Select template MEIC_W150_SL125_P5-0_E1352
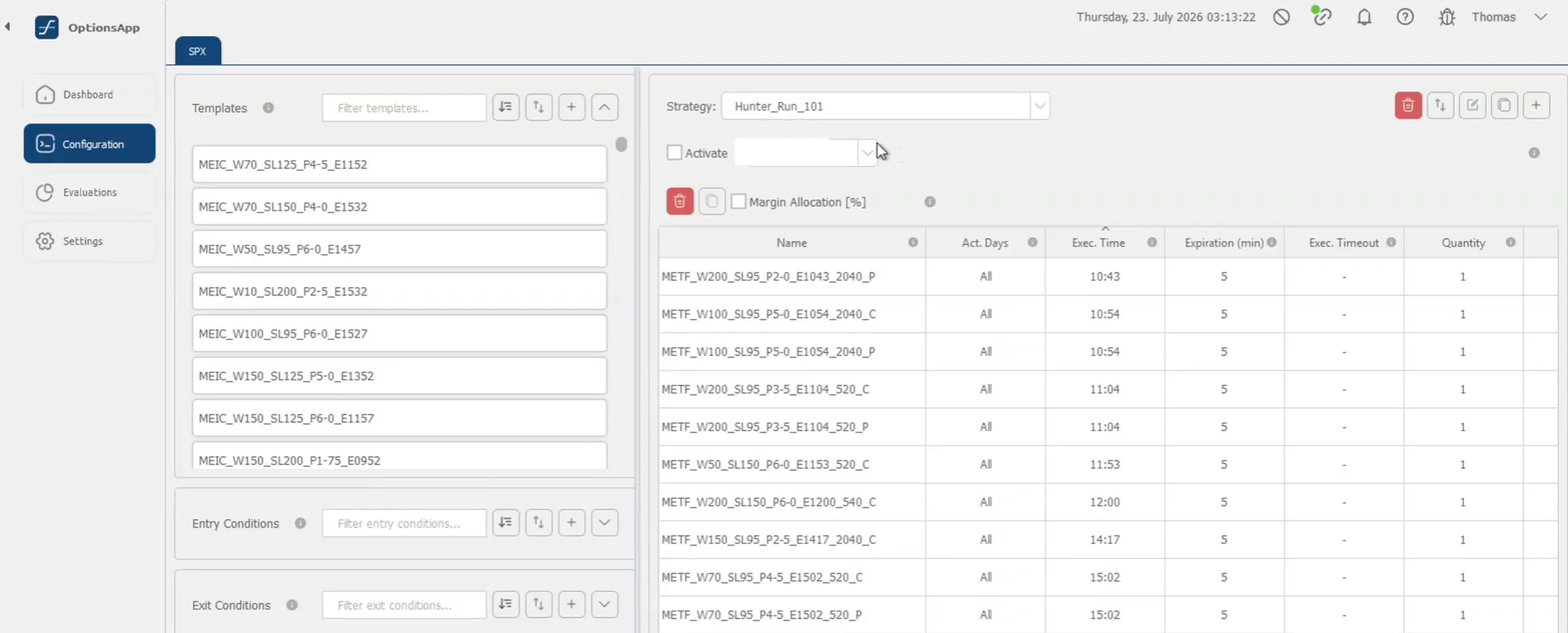 click(399, 376)
